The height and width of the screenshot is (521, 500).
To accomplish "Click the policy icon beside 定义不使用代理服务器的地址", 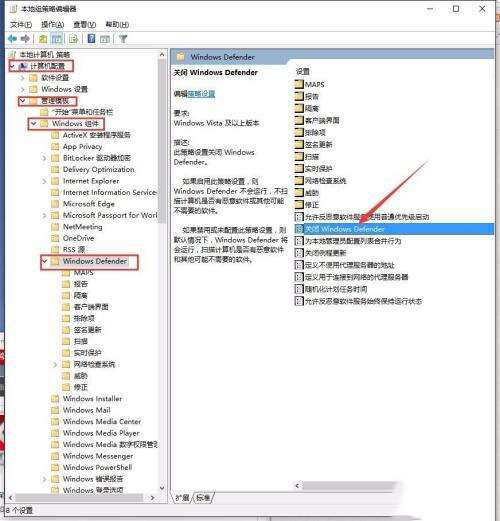I will click(299, 265).
